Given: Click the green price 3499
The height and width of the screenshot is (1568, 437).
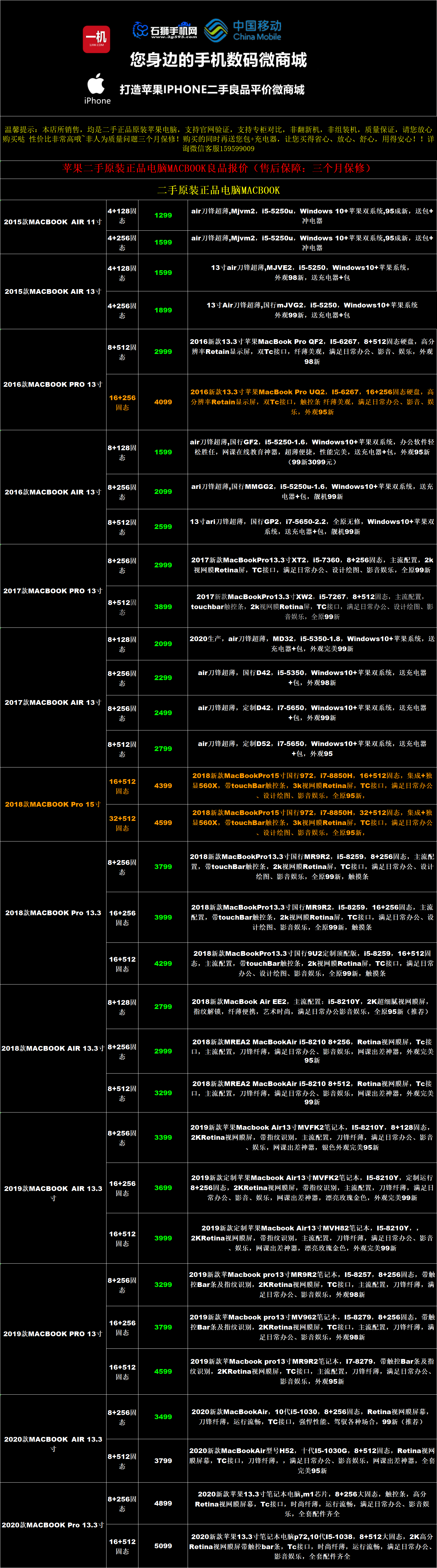Looking at the screenshot, I should coord(163,1416).
